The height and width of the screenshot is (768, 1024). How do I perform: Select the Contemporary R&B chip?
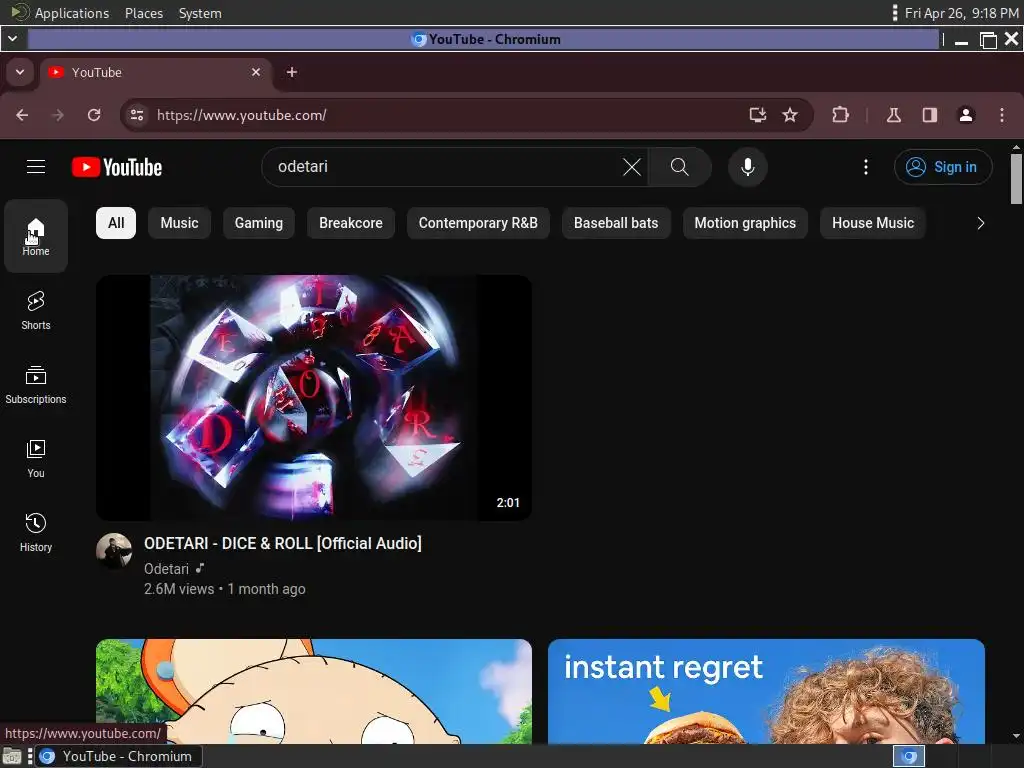pos(478,223)
